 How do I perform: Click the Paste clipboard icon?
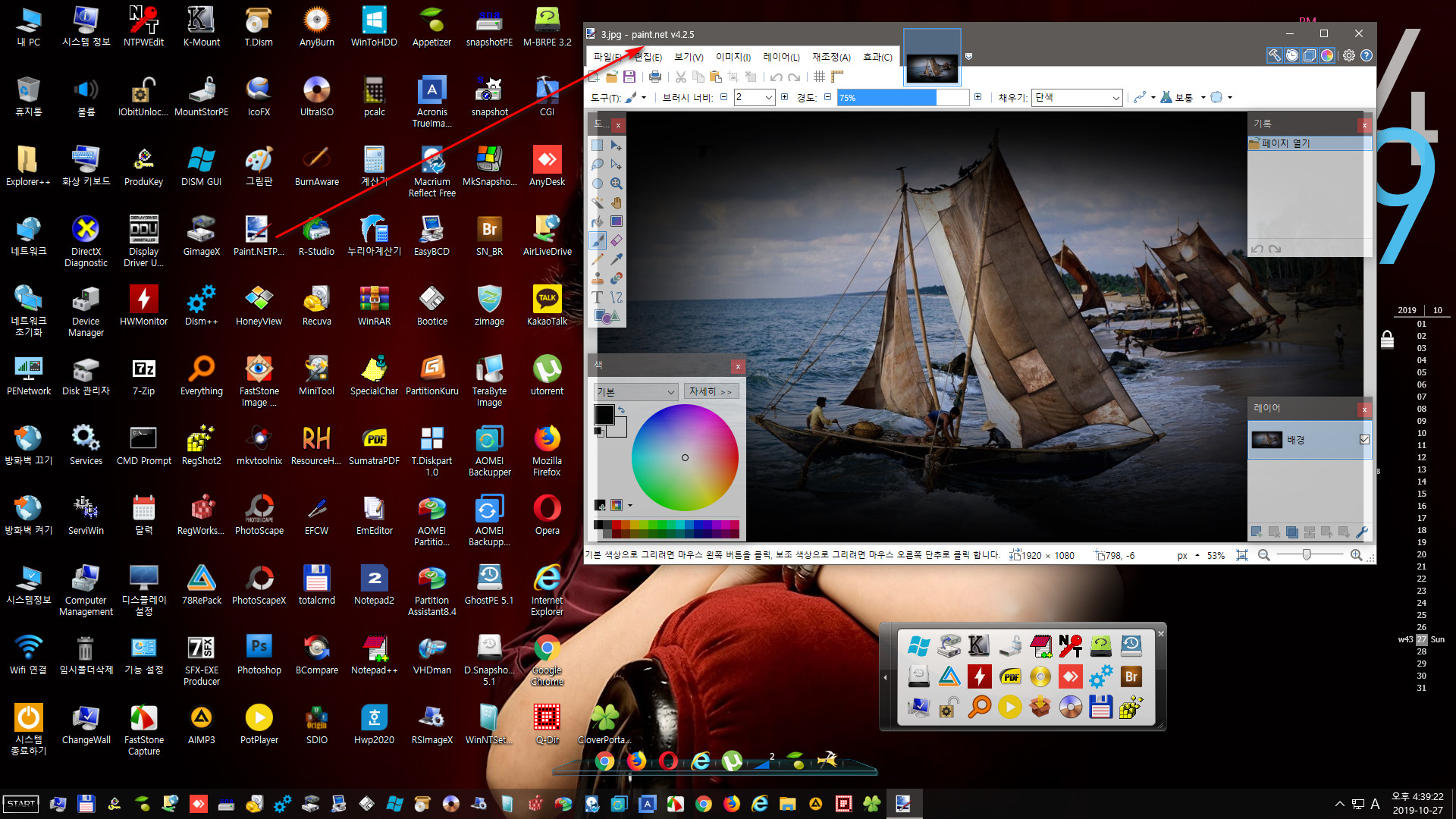pos(715,77)
